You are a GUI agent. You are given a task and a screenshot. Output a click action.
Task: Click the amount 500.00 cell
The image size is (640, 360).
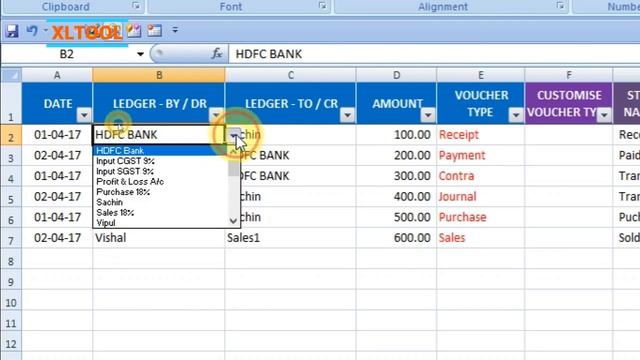[x=396, y=217]
